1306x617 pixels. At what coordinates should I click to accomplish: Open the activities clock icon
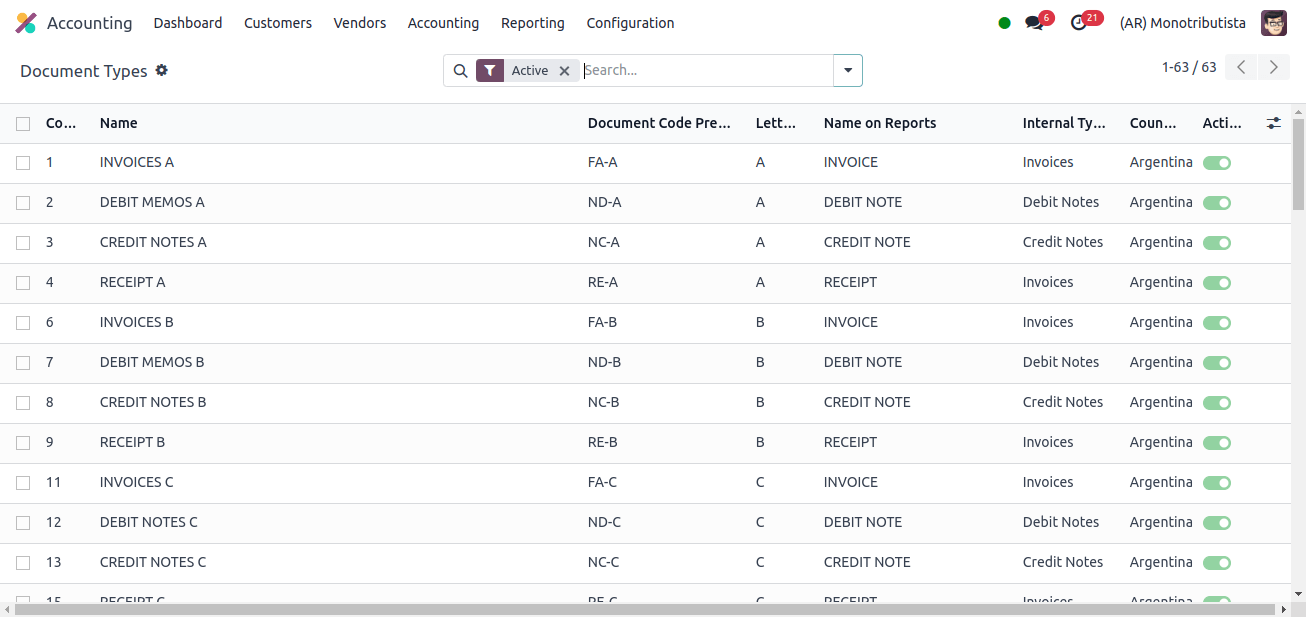pos(1078,23)
